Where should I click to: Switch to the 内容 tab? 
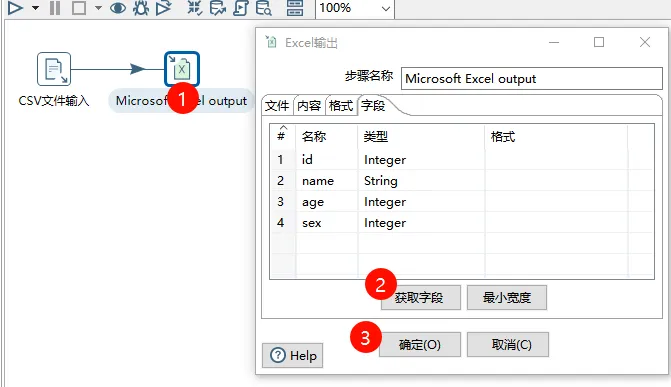(x=309, y=105)
